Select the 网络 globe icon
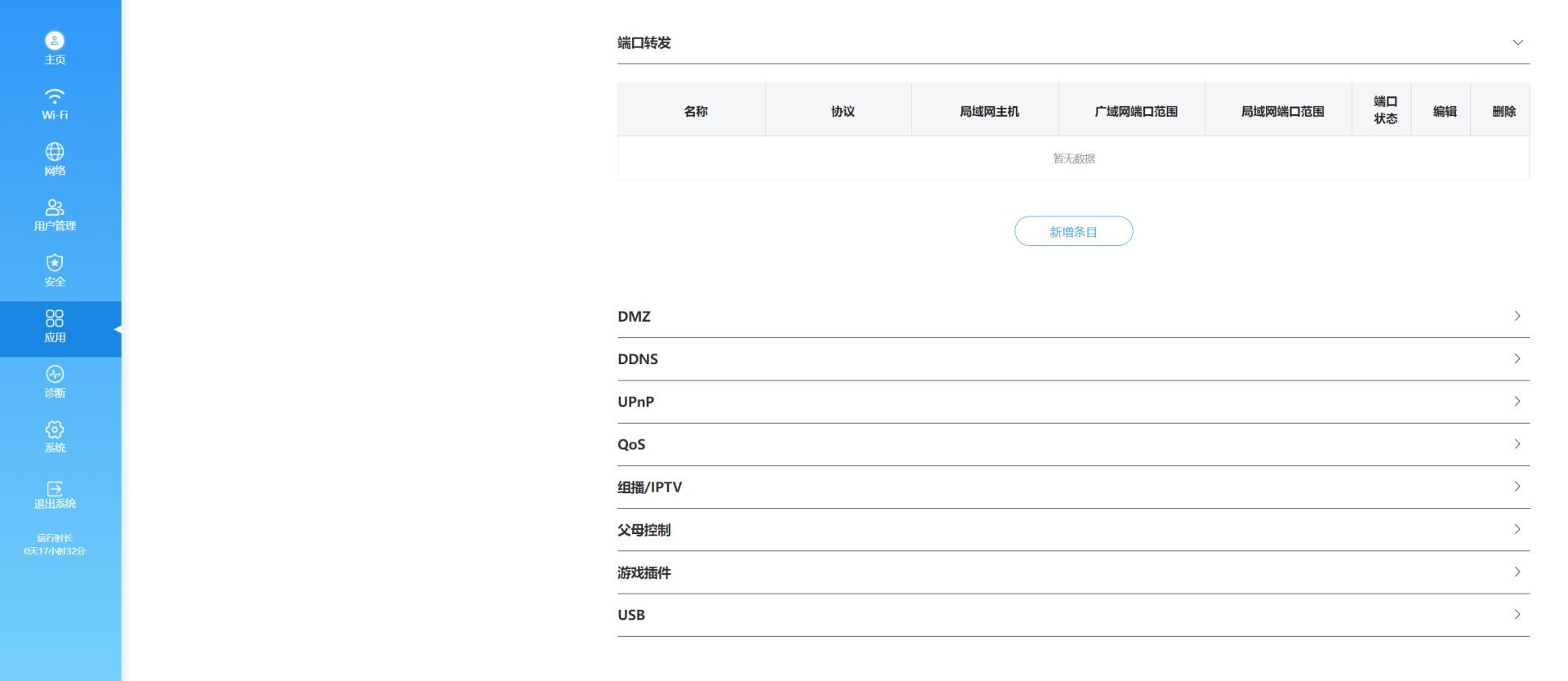Image resolution: width=1568 pixels, height=681 pixels. coord(55,152)
